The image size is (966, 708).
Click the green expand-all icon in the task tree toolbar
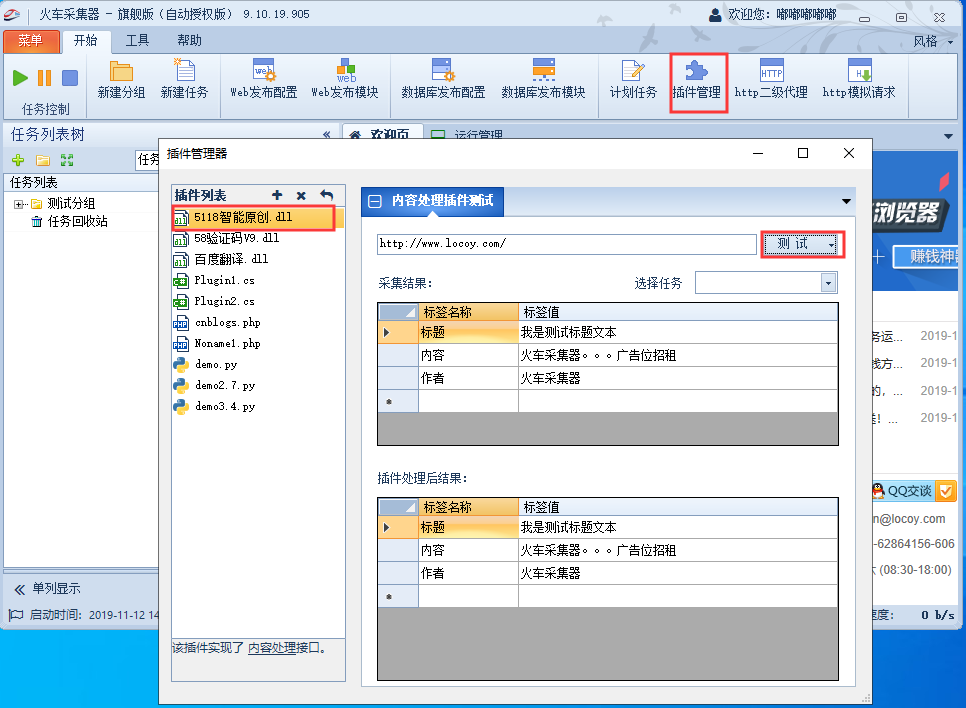[x=67, y=160]
